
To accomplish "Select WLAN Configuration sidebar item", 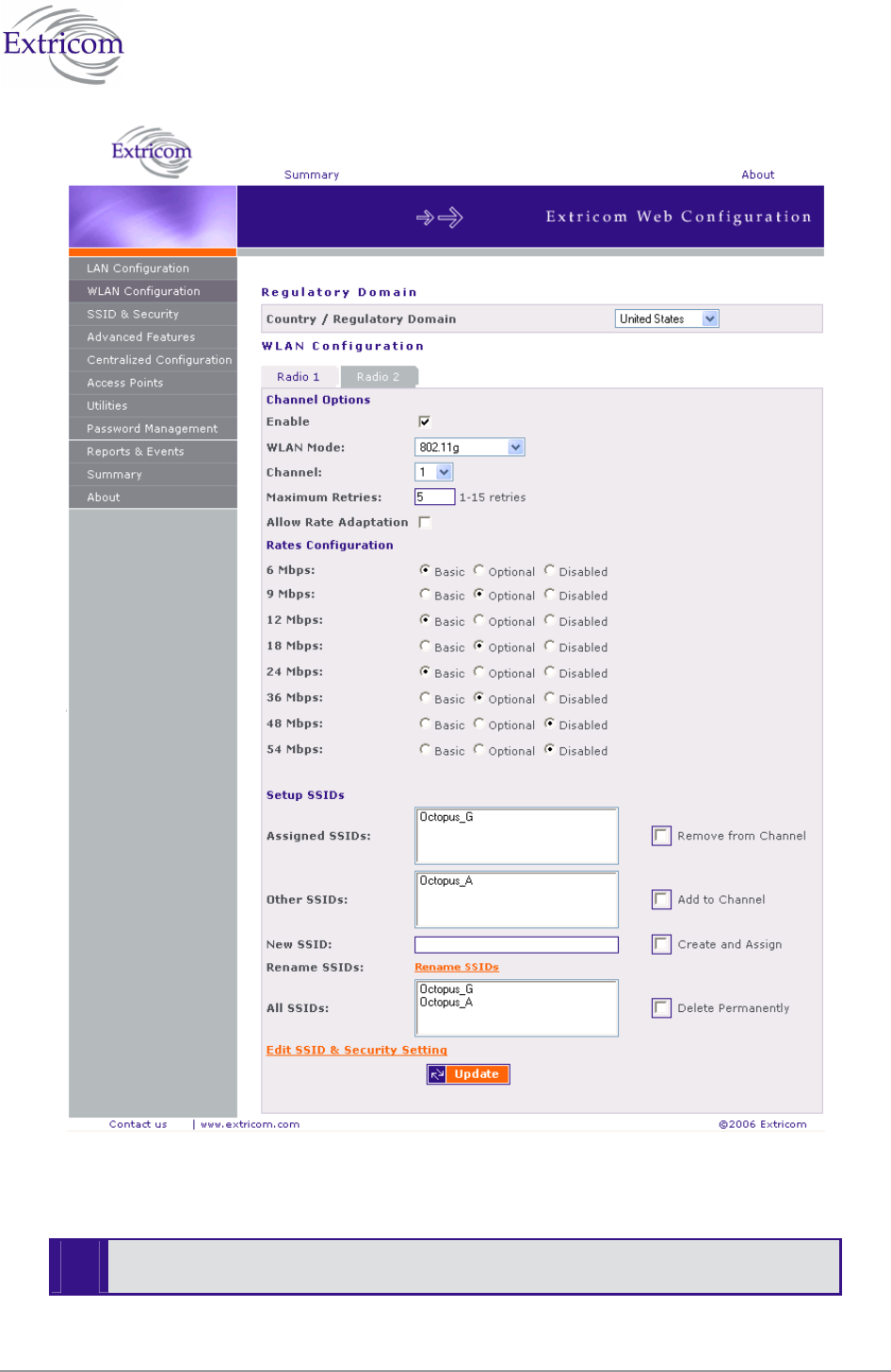I will (x=153, y=291).
